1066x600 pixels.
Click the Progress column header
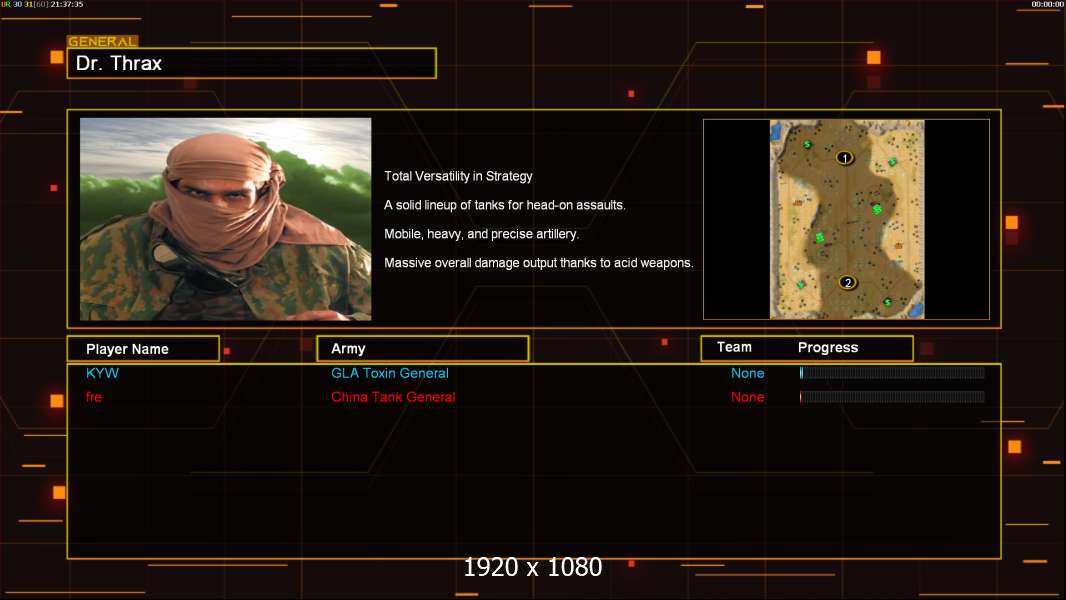coord(828,347)
